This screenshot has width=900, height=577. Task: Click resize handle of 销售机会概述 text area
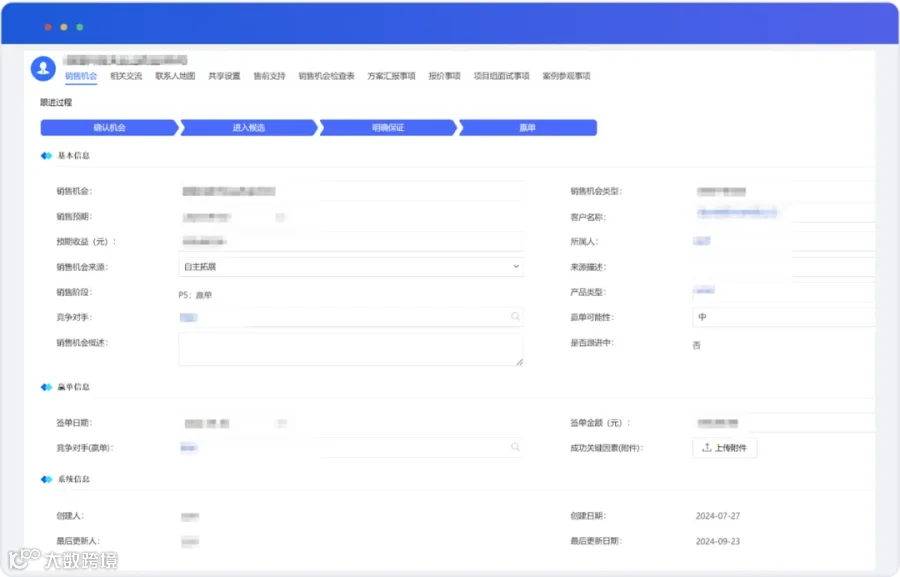(x=519, y=362)
